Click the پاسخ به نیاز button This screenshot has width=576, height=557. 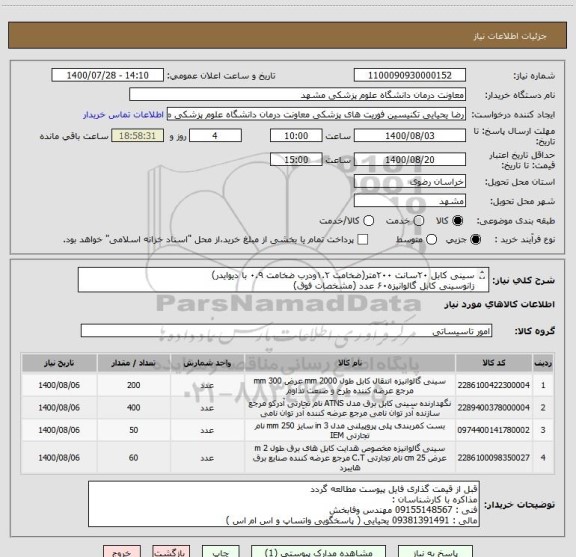434,552
